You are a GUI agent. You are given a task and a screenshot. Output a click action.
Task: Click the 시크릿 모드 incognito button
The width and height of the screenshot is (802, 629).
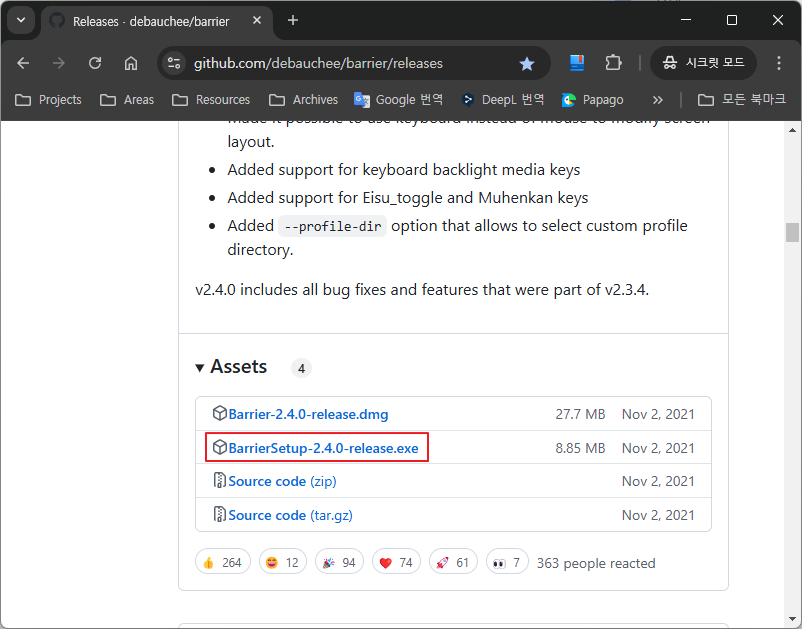coord(703,63)
